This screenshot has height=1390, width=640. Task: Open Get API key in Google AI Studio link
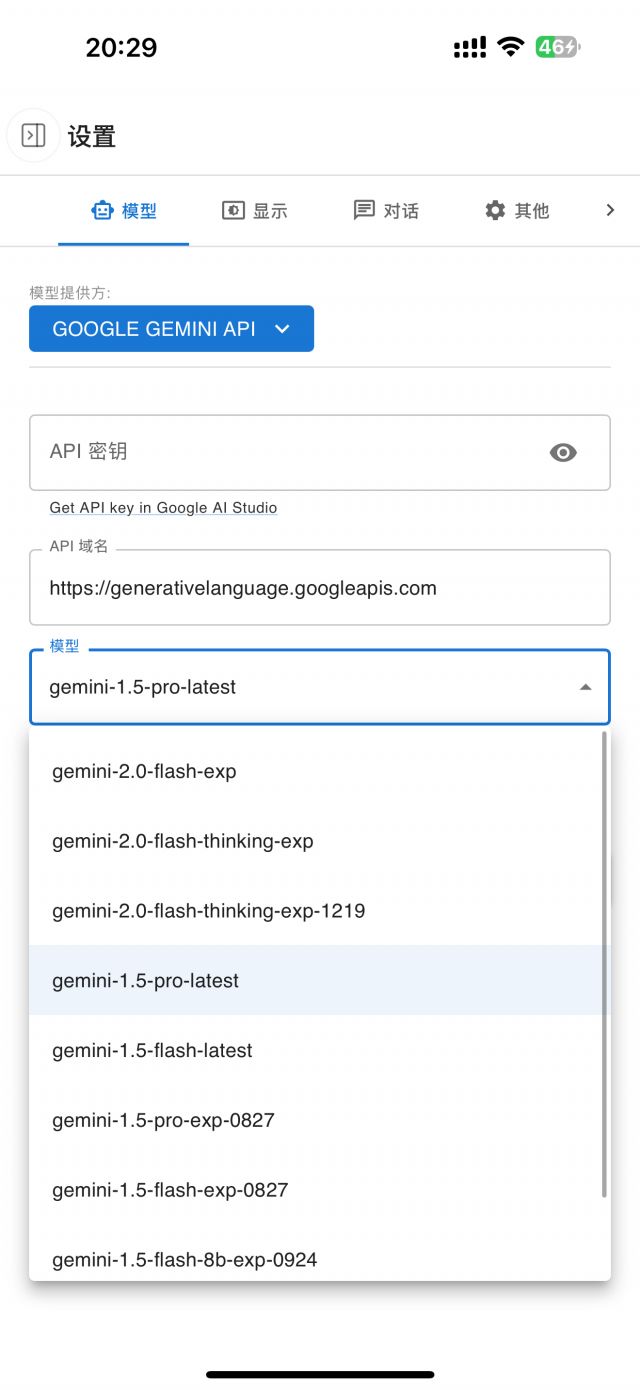[163, 508]
